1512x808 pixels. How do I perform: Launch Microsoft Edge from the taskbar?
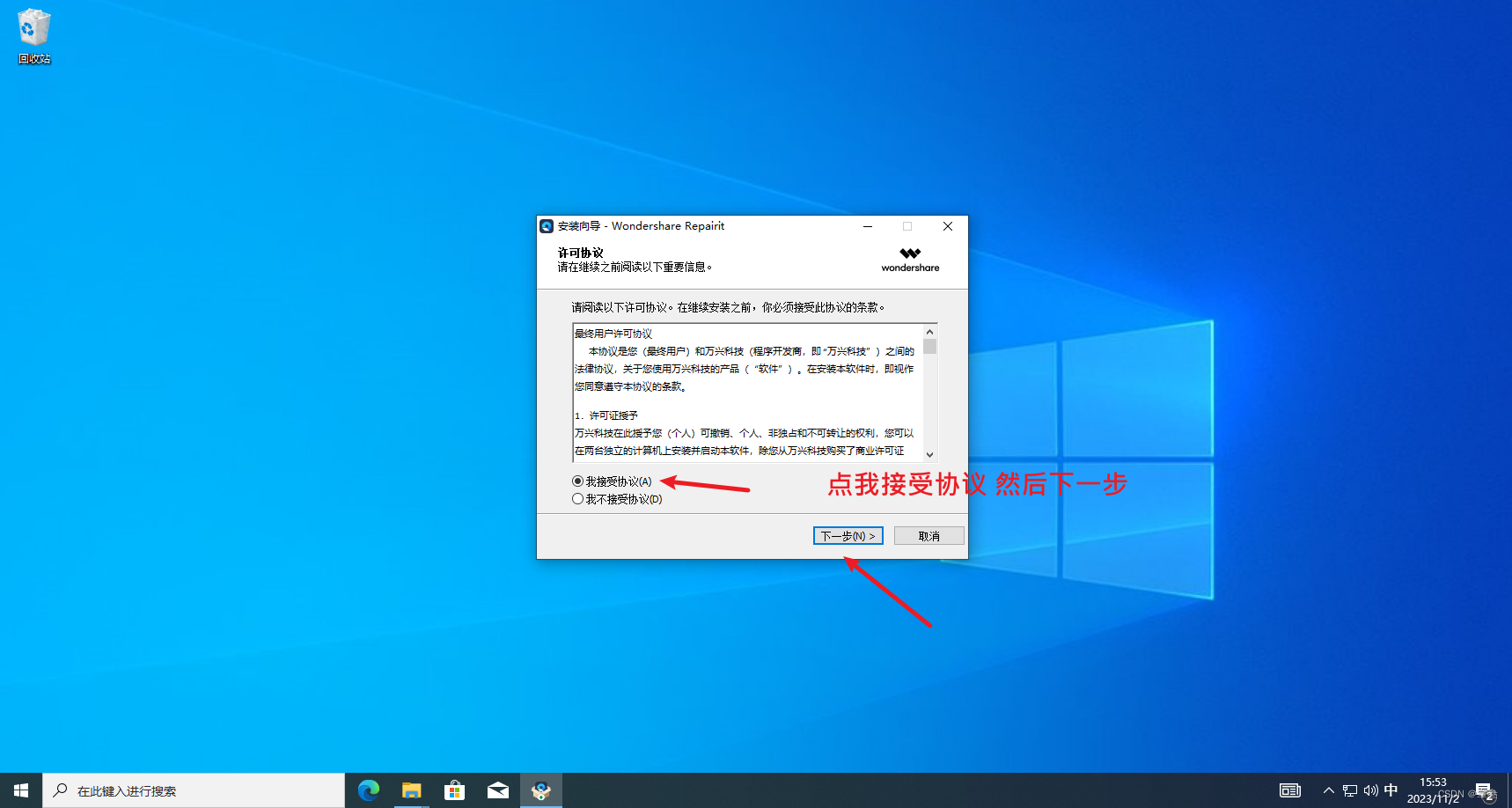click(369, 790)
